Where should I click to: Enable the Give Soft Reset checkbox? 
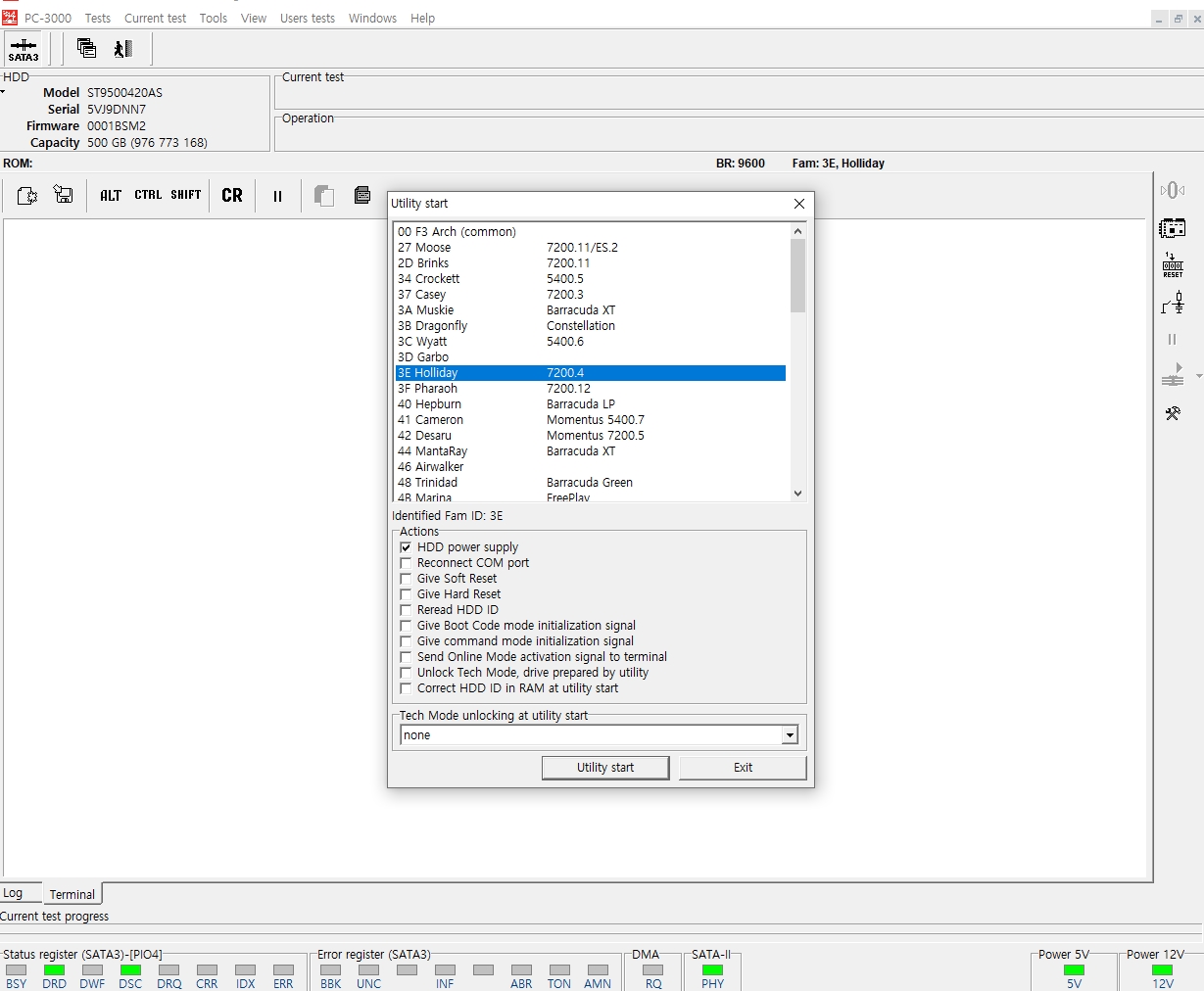(406, 579)
